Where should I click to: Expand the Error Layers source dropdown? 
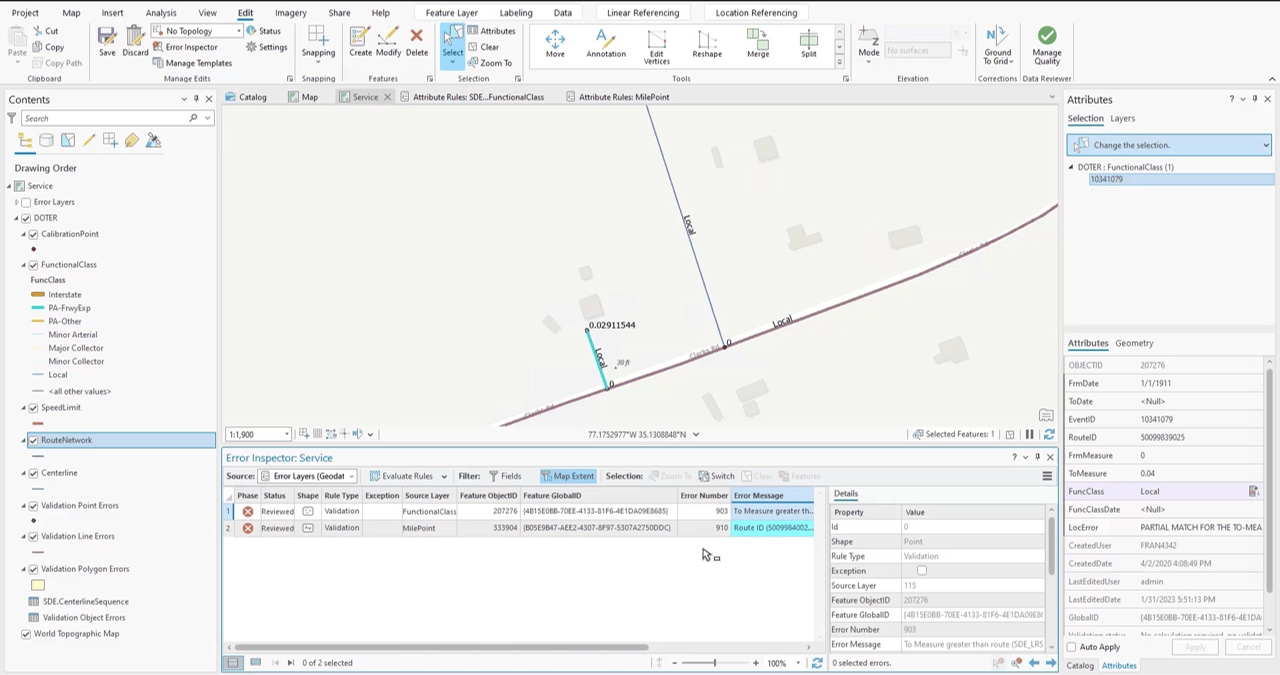tap(351, 476)
